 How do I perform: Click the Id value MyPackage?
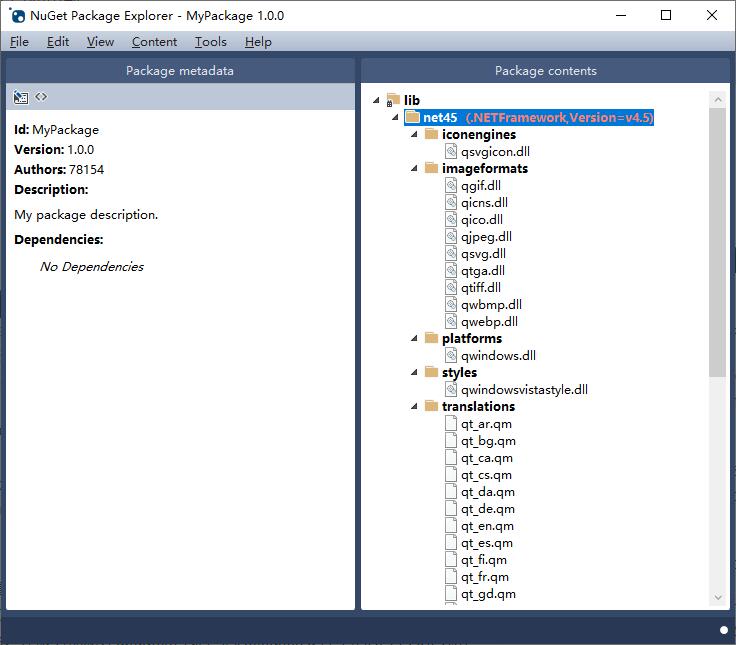coord(65,130)
